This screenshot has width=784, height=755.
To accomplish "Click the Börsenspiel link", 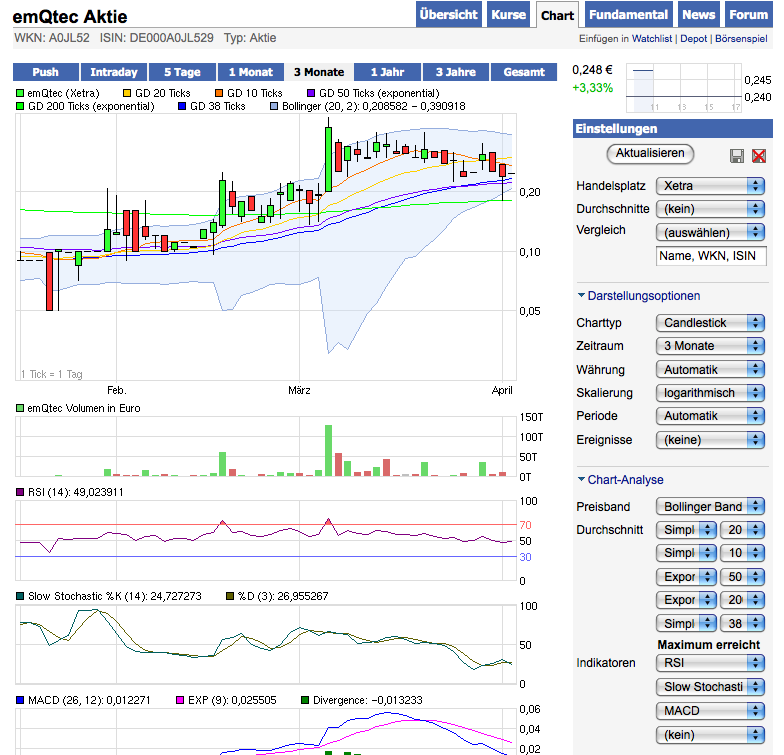I will [741, 38].
